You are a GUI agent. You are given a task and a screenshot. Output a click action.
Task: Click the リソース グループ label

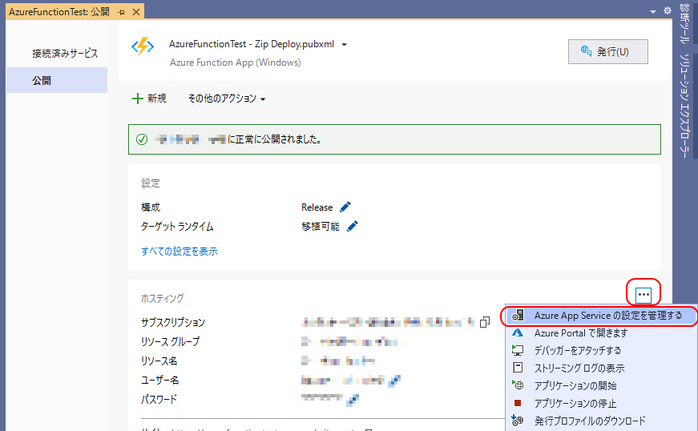[170, 342]
